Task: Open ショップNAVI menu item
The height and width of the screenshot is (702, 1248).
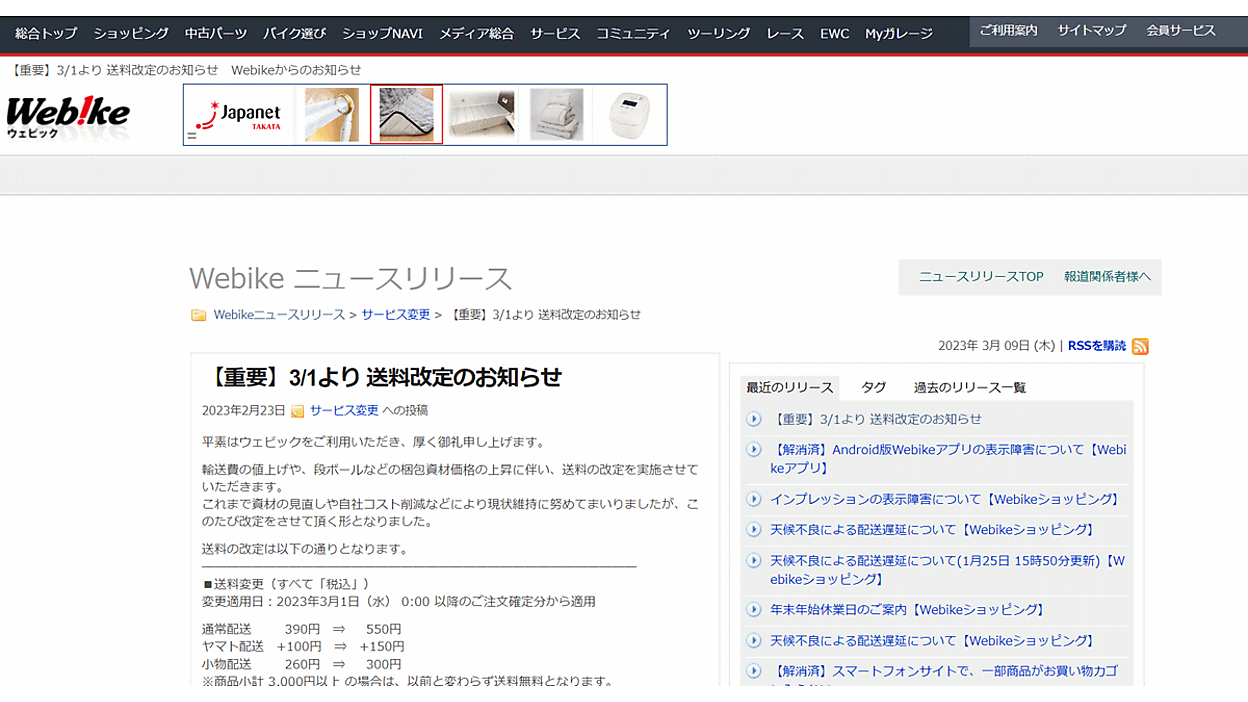Action: coord(382,33)
